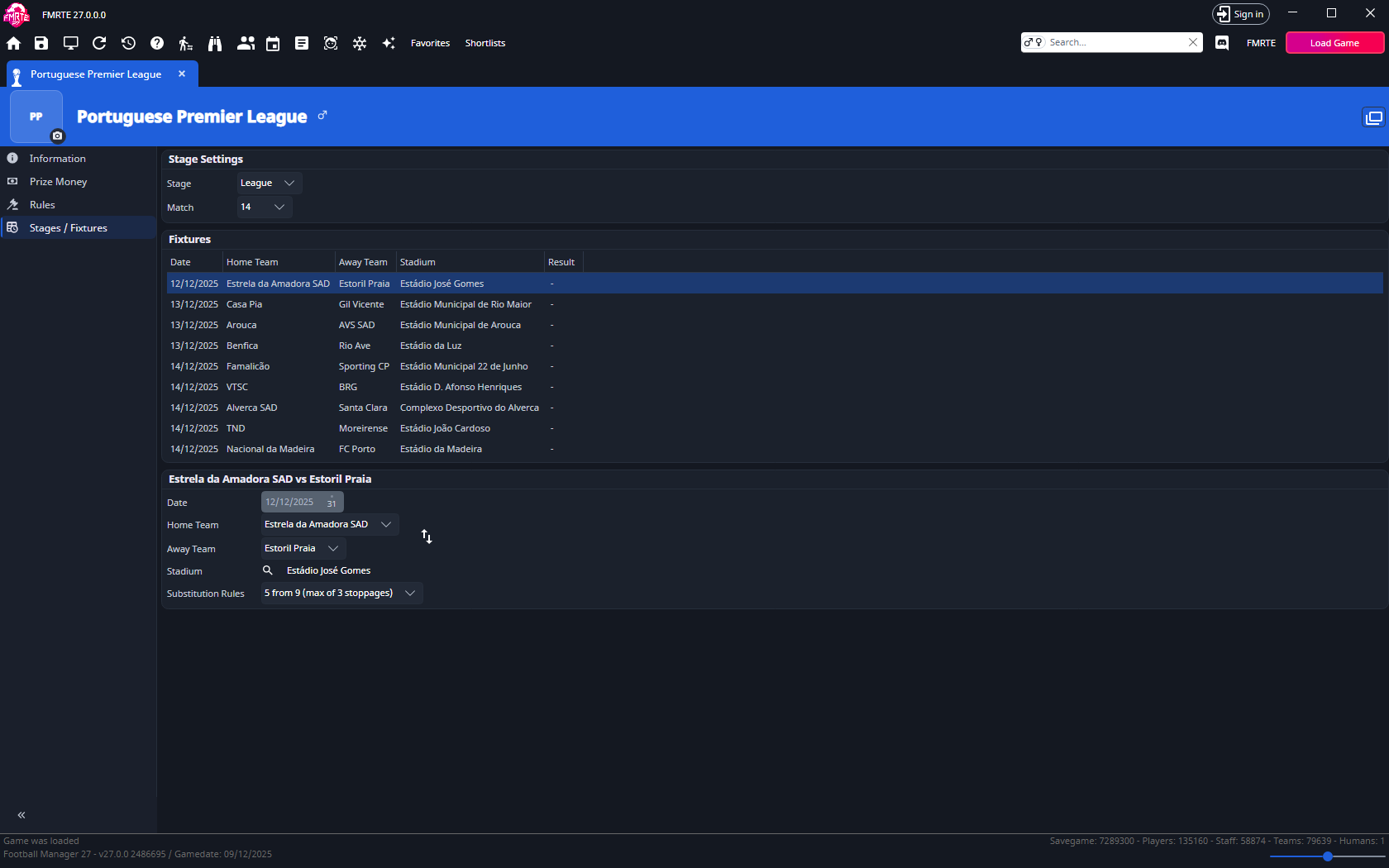1389x868 pixels.
Task: Close the Portuguese Premier League tab
Action: 182,74
